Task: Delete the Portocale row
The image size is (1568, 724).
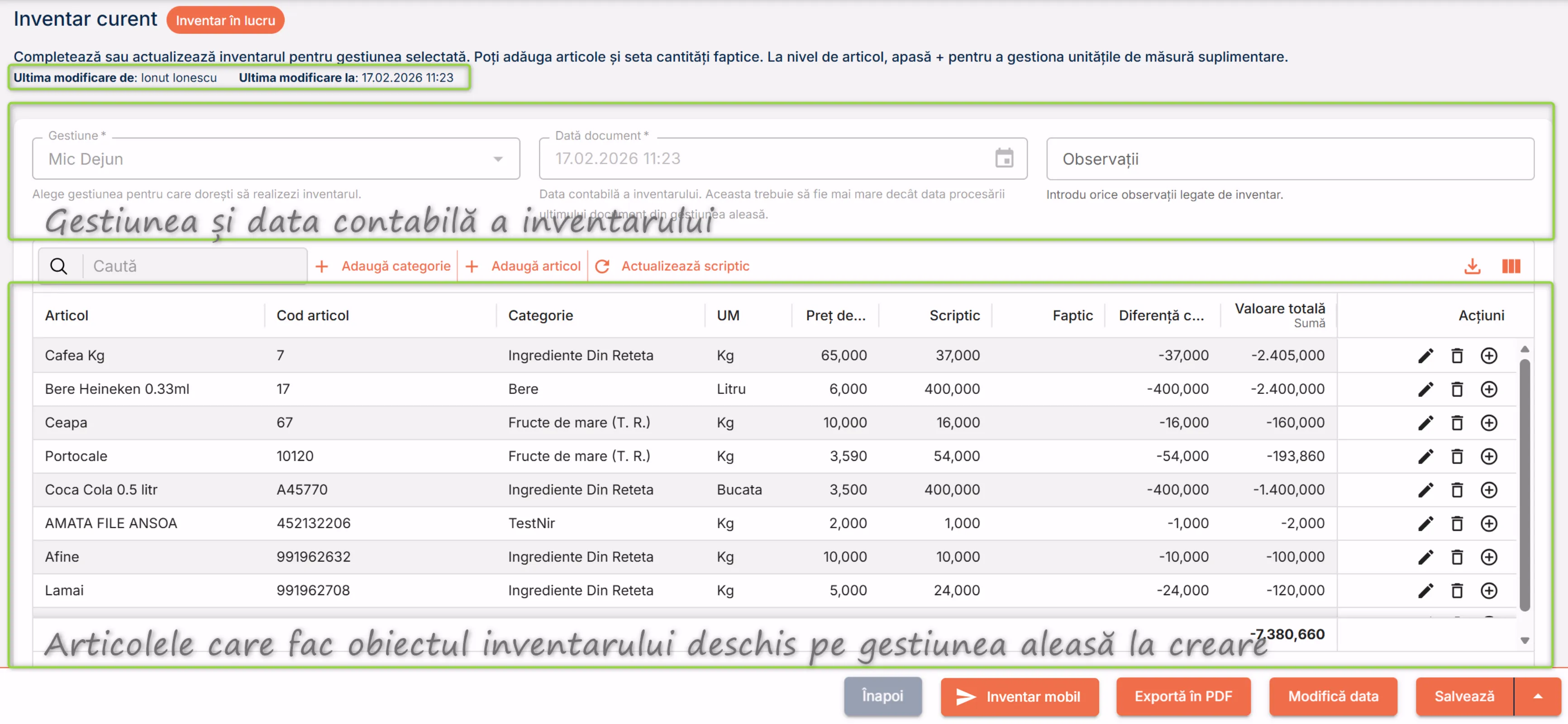Action: pos(1457,456)
